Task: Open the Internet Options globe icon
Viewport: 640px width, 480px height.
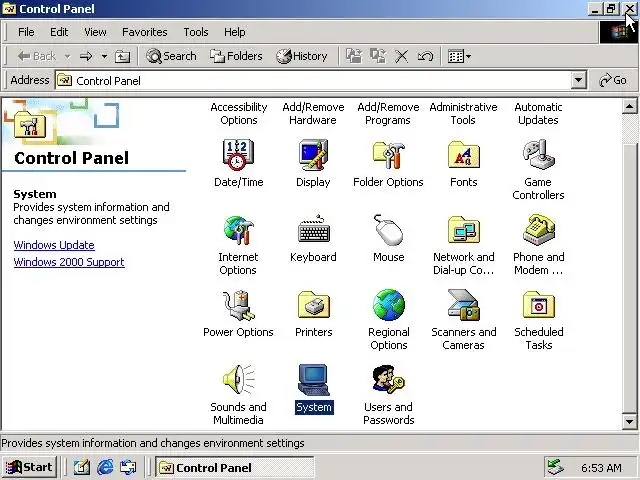Action: coord(238,230)
